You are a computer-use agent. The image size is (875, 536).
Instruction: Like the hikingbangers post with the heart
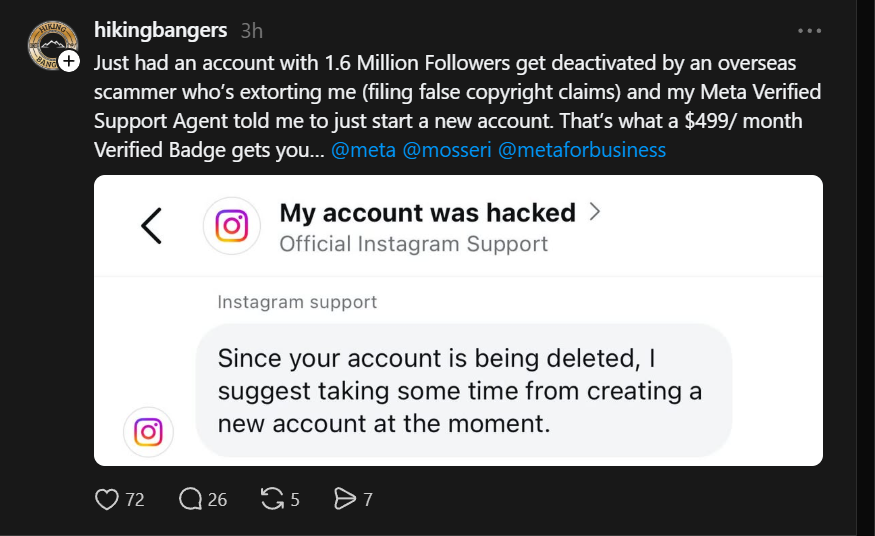point(107,499)
